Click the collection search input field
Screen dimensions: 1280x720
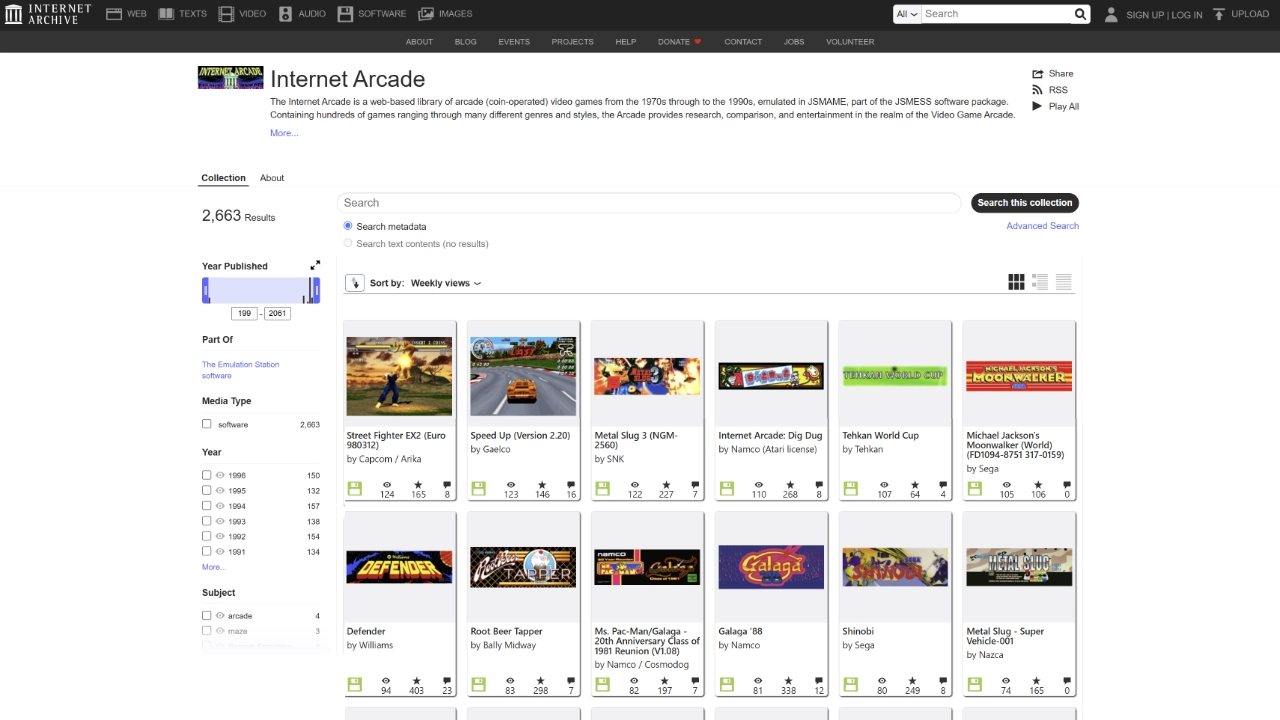click(649, 203)
